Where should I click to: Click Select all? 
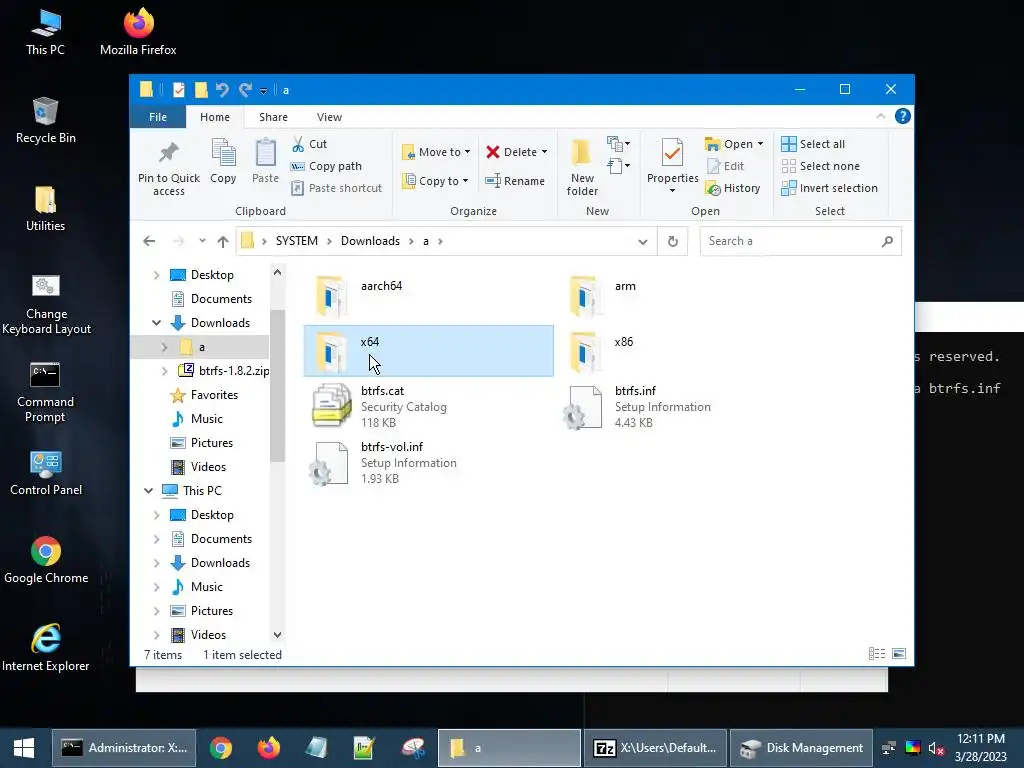coord(813,144)
